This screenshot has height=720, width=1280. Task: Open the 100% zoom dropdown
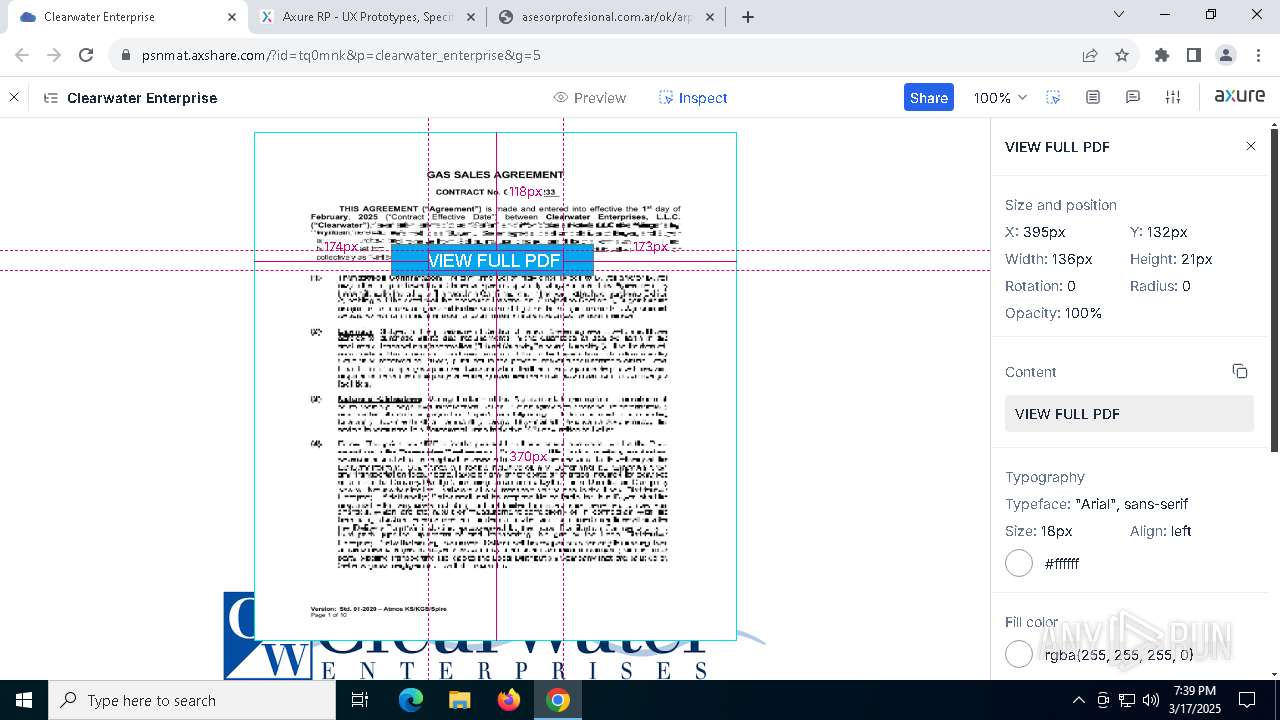point(1000,98)
